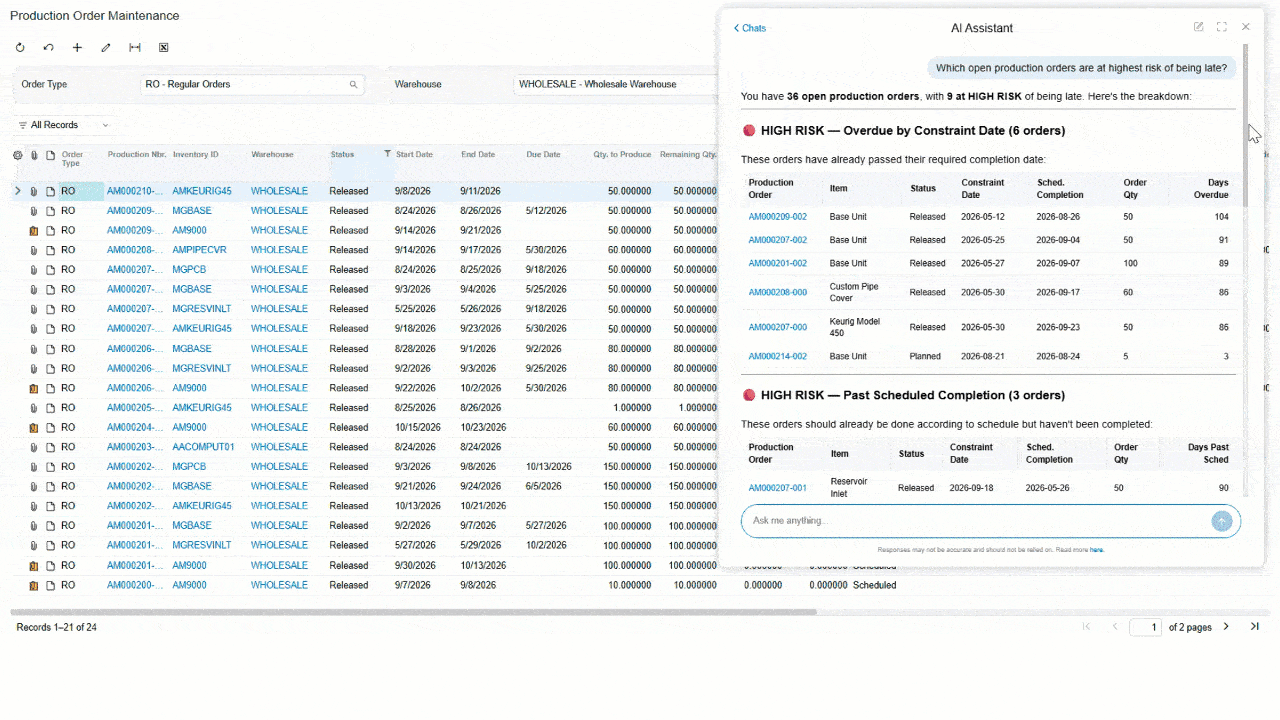
Task: Open the AM000208 production number link
Action: click(x=135, y=250)
